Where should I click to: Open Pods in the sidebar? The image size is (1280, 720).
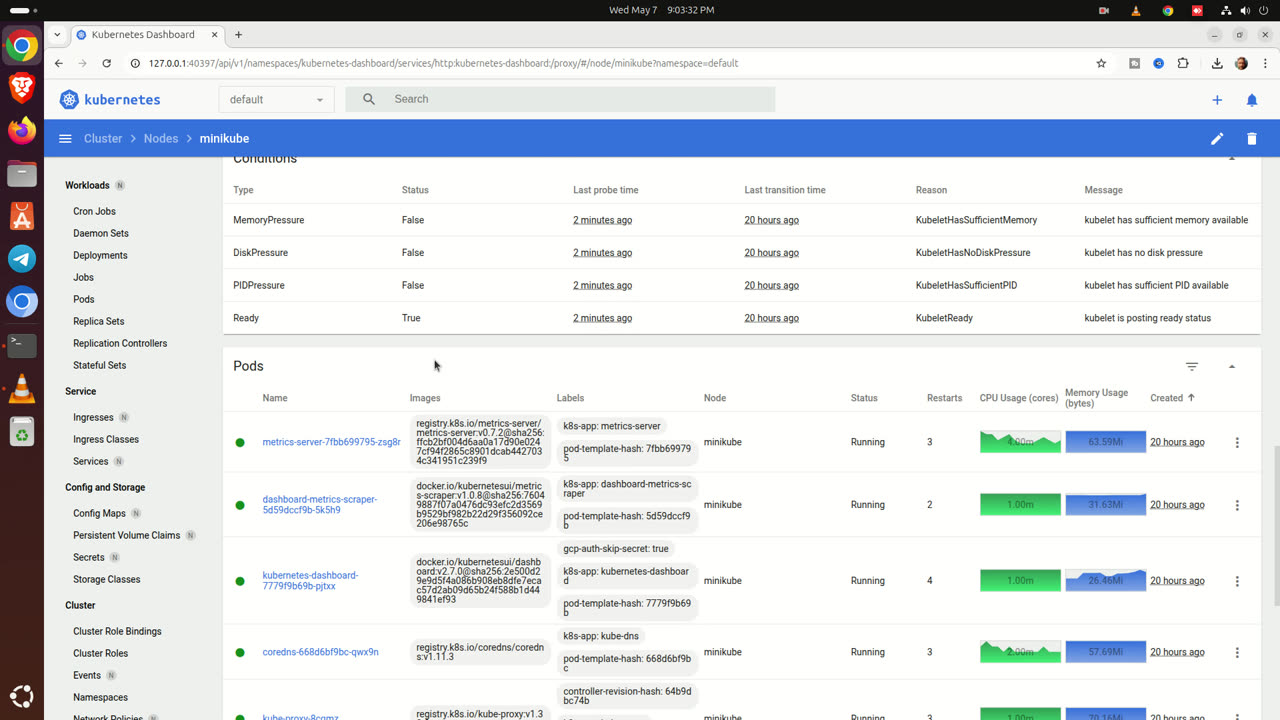(x=84, y=299)
